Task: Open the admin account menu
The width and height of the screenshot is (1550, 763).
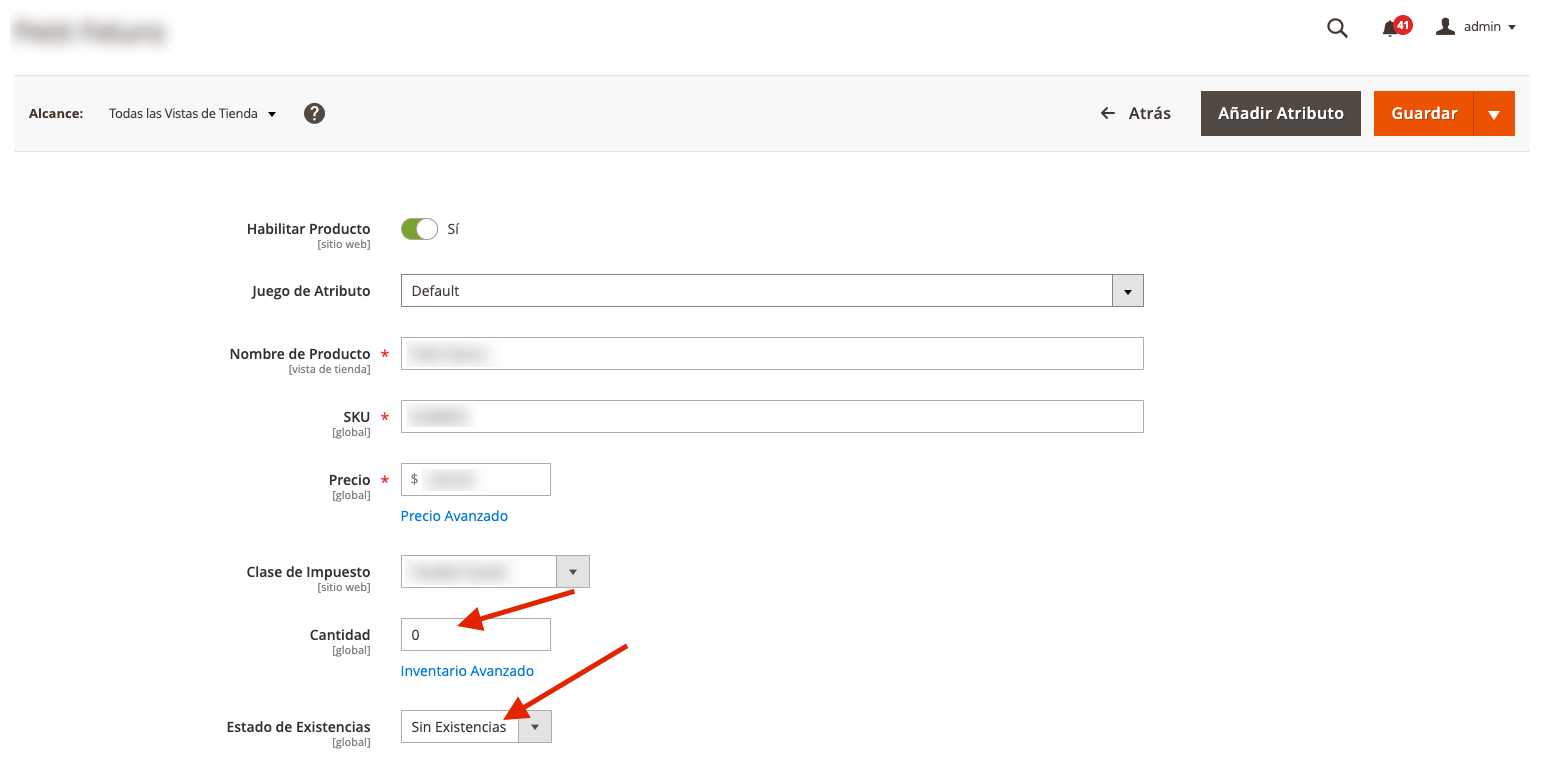Action: pyautogui.click(x=1476, y=27)
